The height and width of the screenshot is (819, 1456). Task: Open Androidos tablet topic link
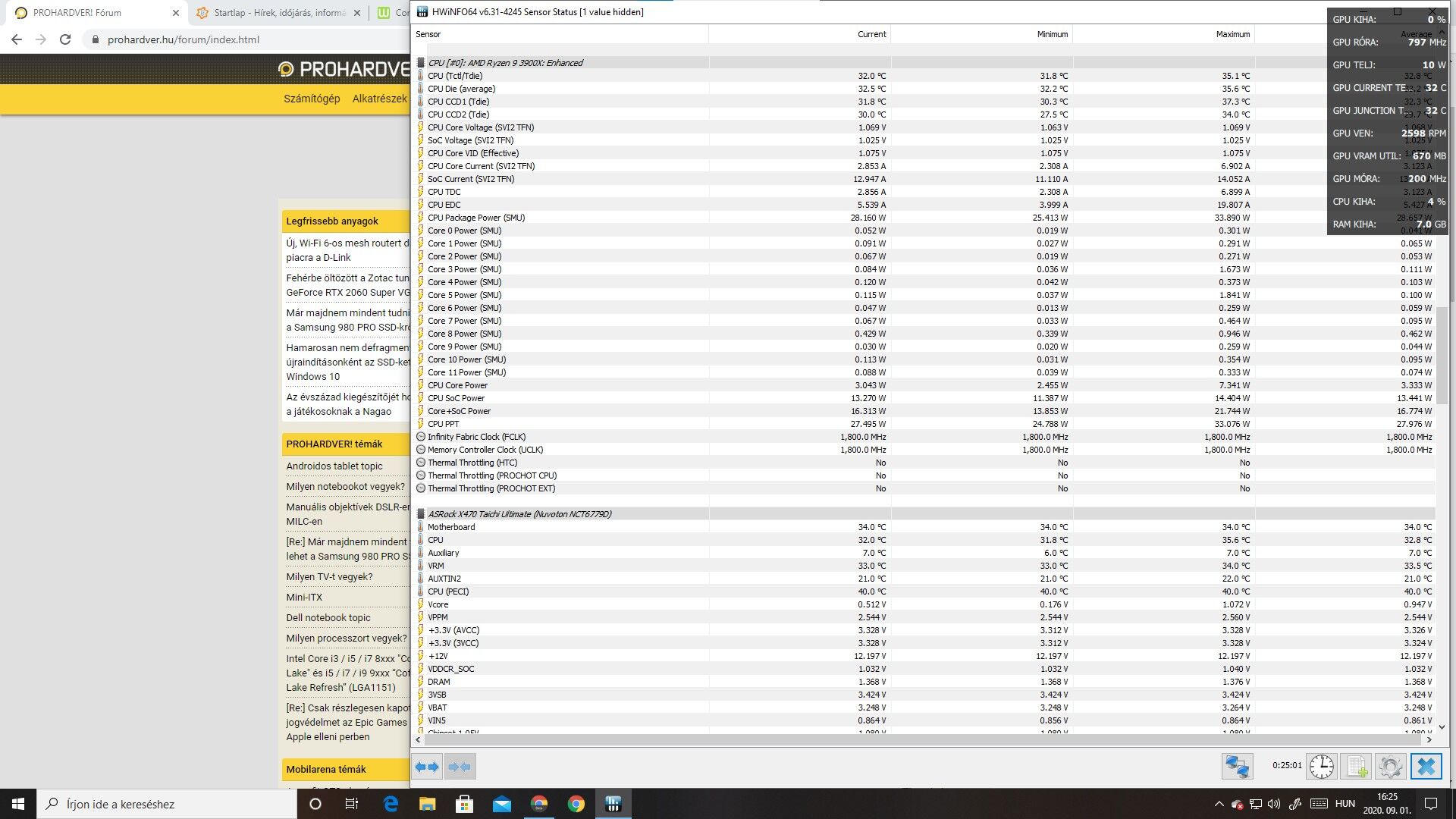point(334,466)
